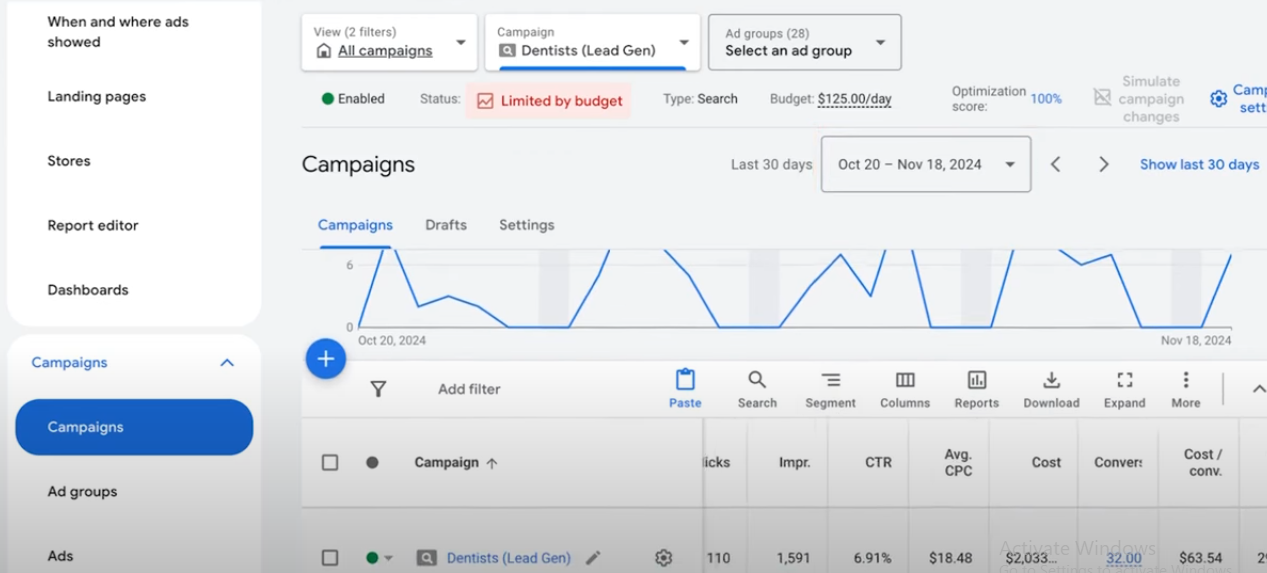Click the Campaign settings gear icon at top right
This screenshot has height=573, width=1267.
click(x=1218, y=99)
